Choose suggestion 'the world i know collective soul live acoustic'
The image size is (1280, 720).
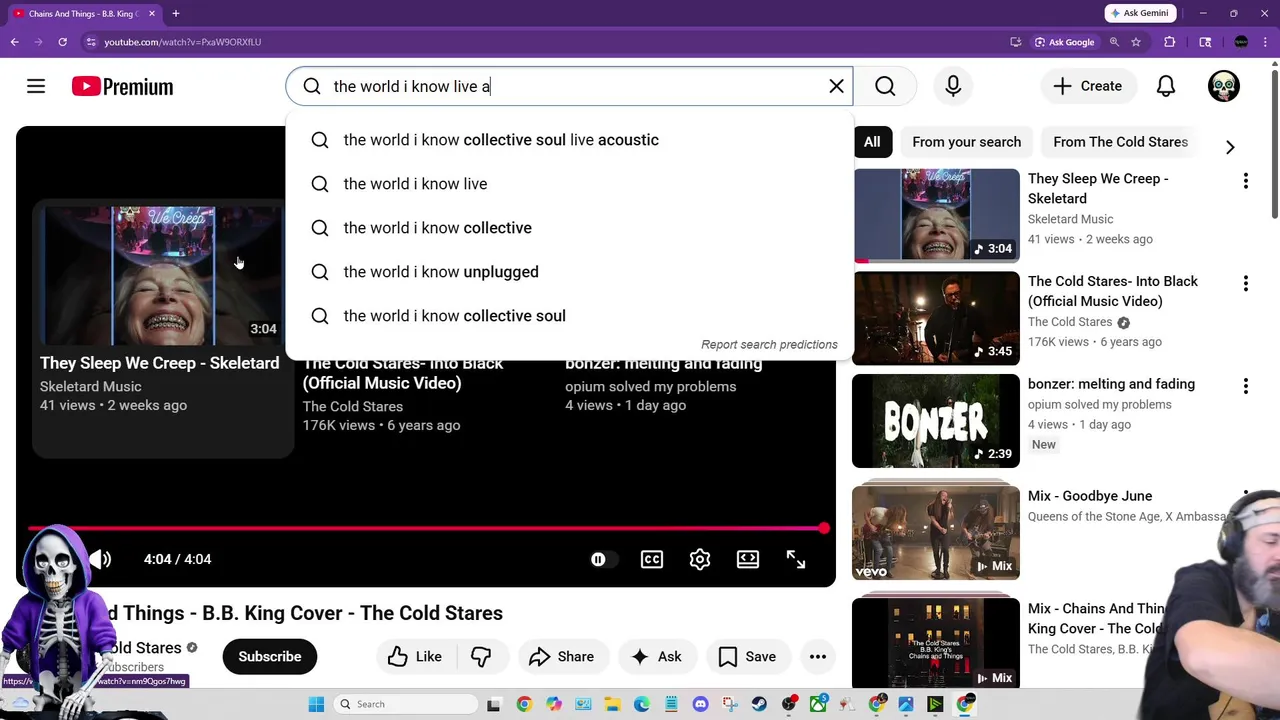click(x=569, y=140)
